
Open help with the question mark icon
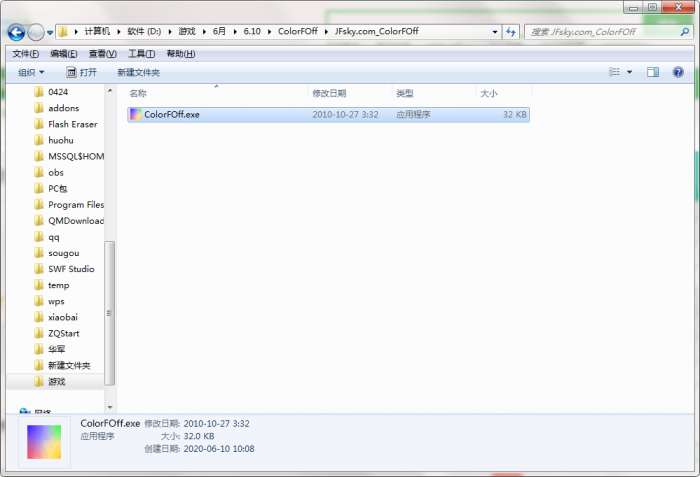pos(678,72)
